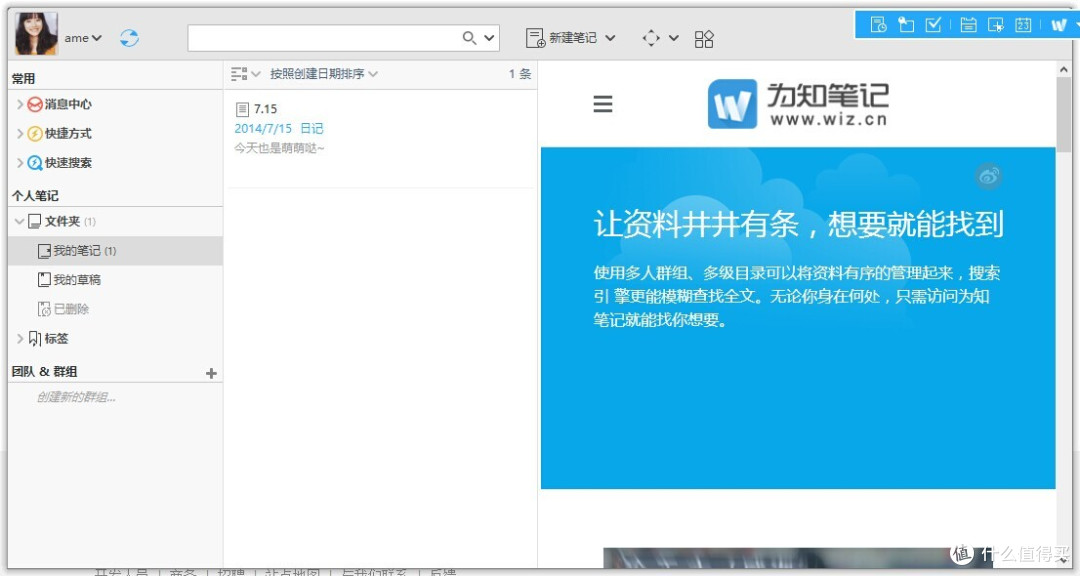Click the W Wiz logo in blue toolbar
The width and height of the screenshot is (1080, 576).
(x=1059, y=25)
